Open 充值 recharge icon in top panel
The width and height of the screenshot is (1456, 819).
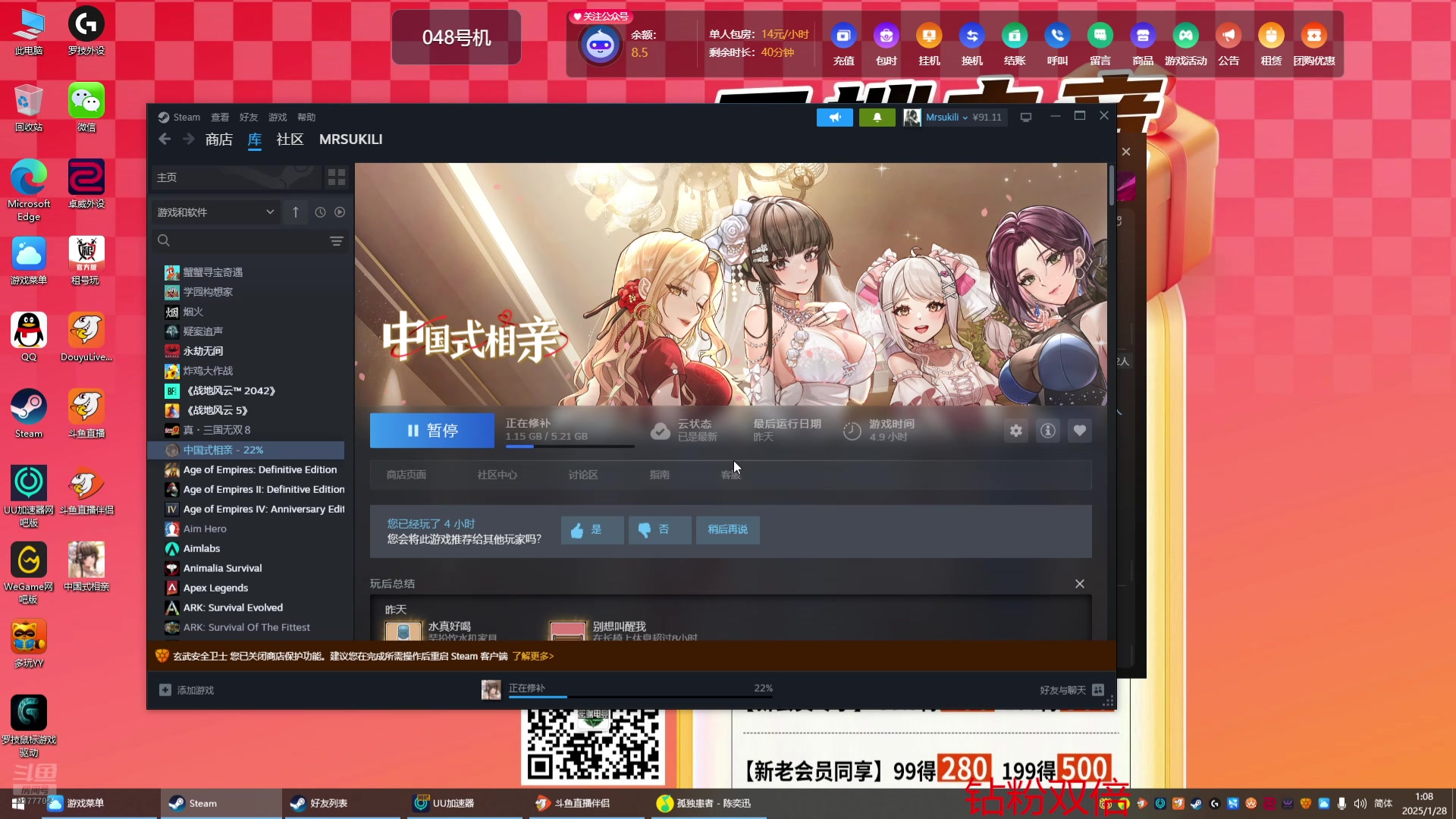point(843,36)
